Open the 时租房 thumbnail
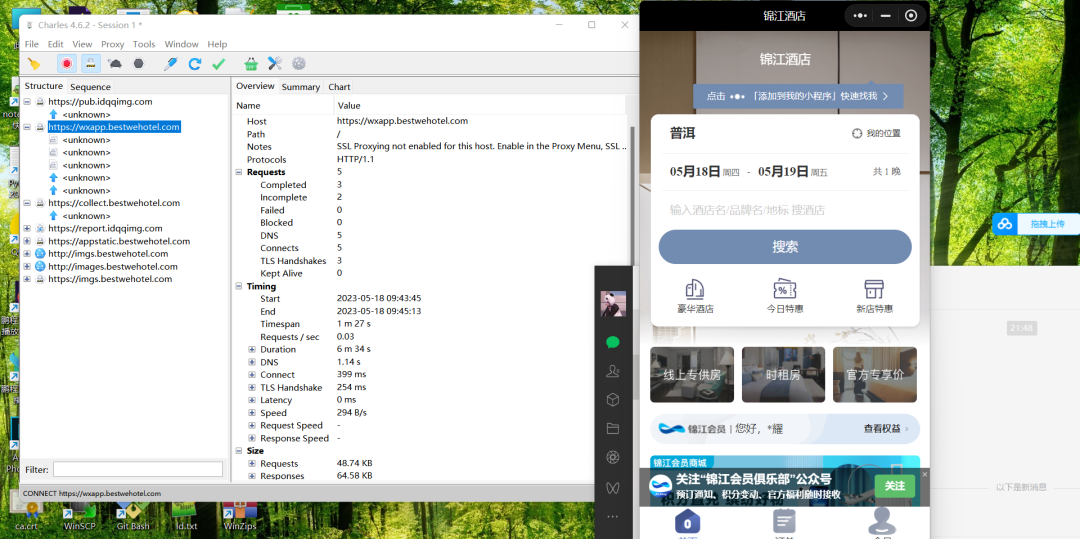The image size is (1080, 539). coord(783,374)
